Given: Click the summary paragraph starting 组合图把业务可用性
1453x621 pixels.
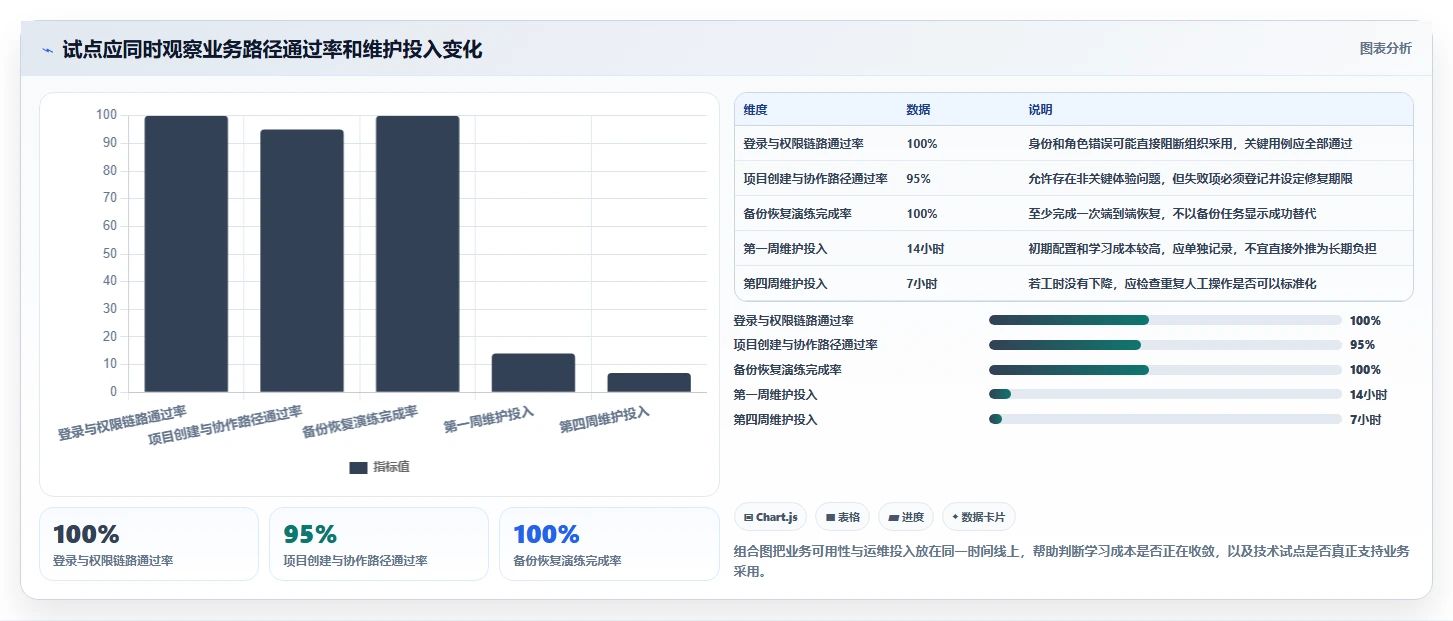Looking at the screenshot, I should 1071,562.
